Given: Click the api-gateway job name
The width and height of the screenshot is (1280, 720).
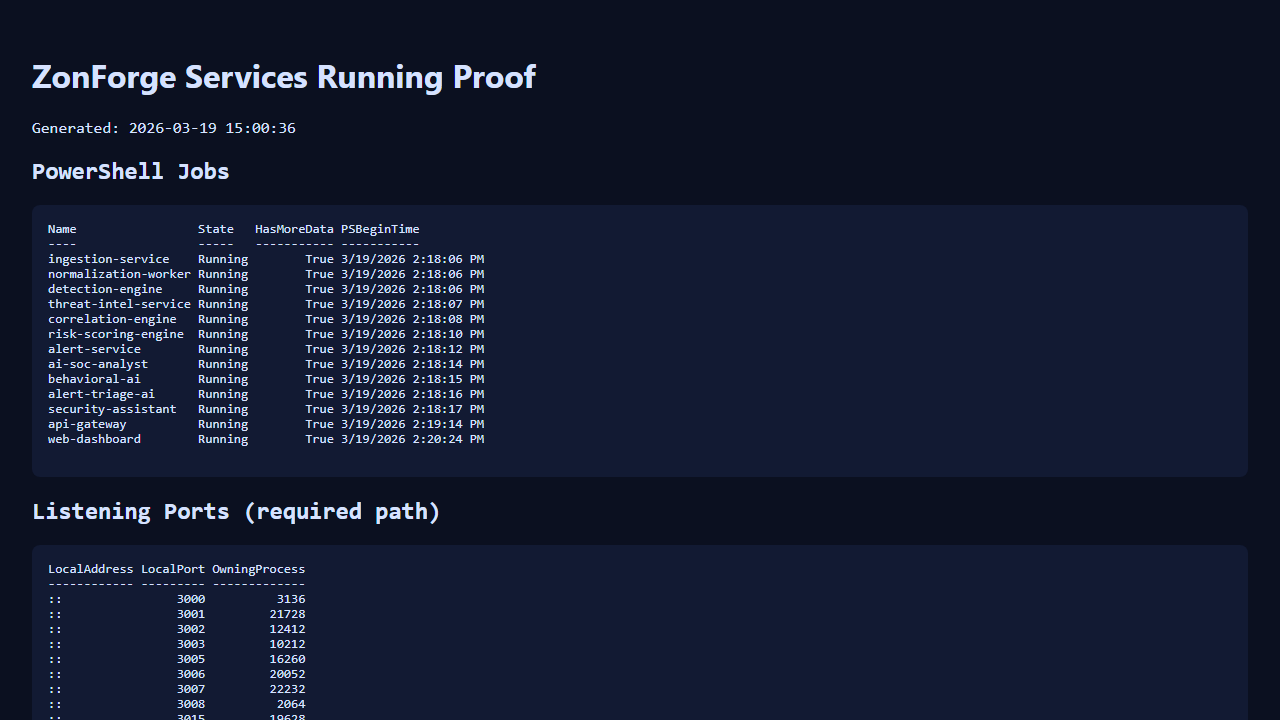Looking at the screenshot, I should point(87,424).
